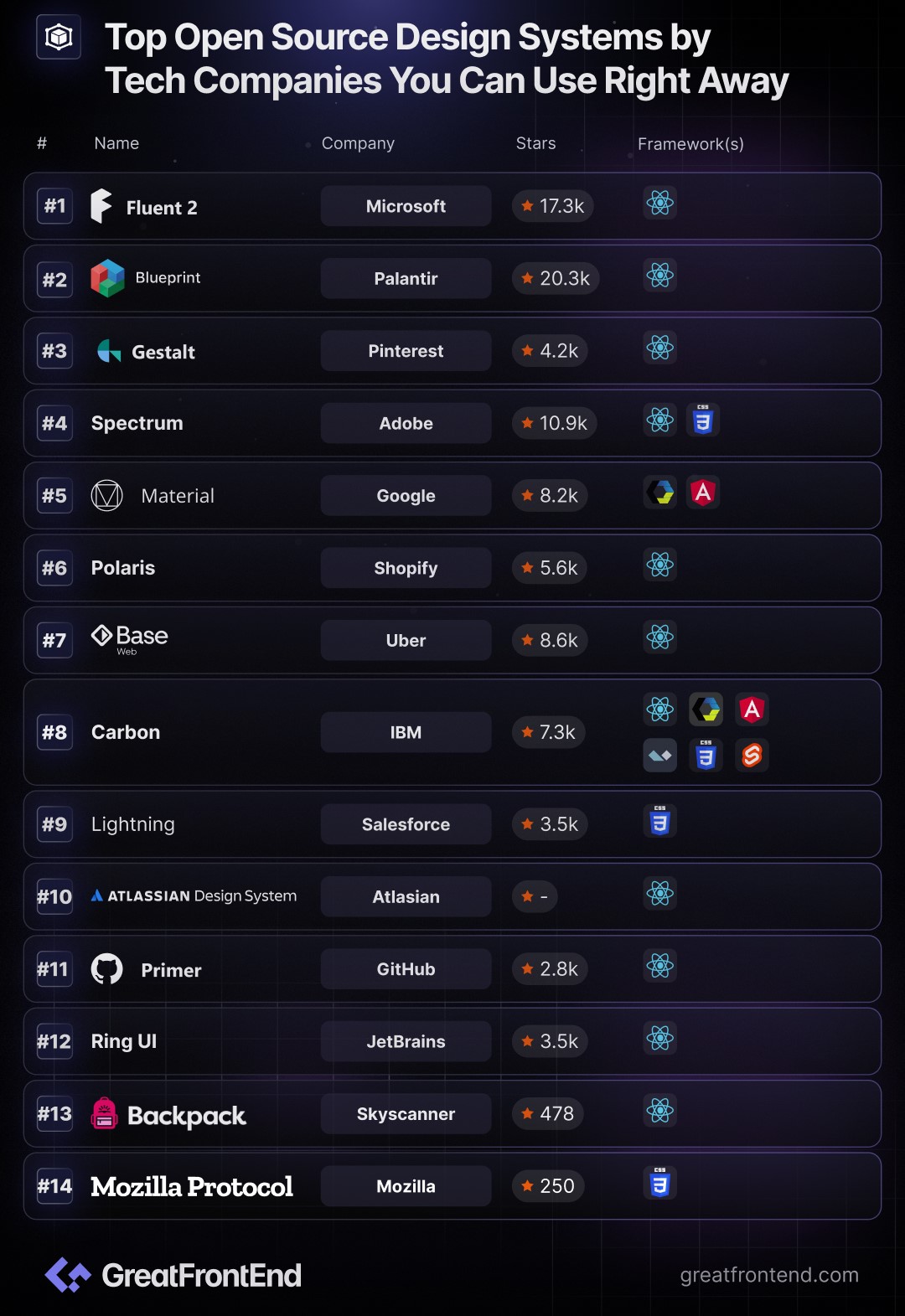905x1316 pixels.
Task: Click the Blueprint cube logo
Action: coord(107,278)
